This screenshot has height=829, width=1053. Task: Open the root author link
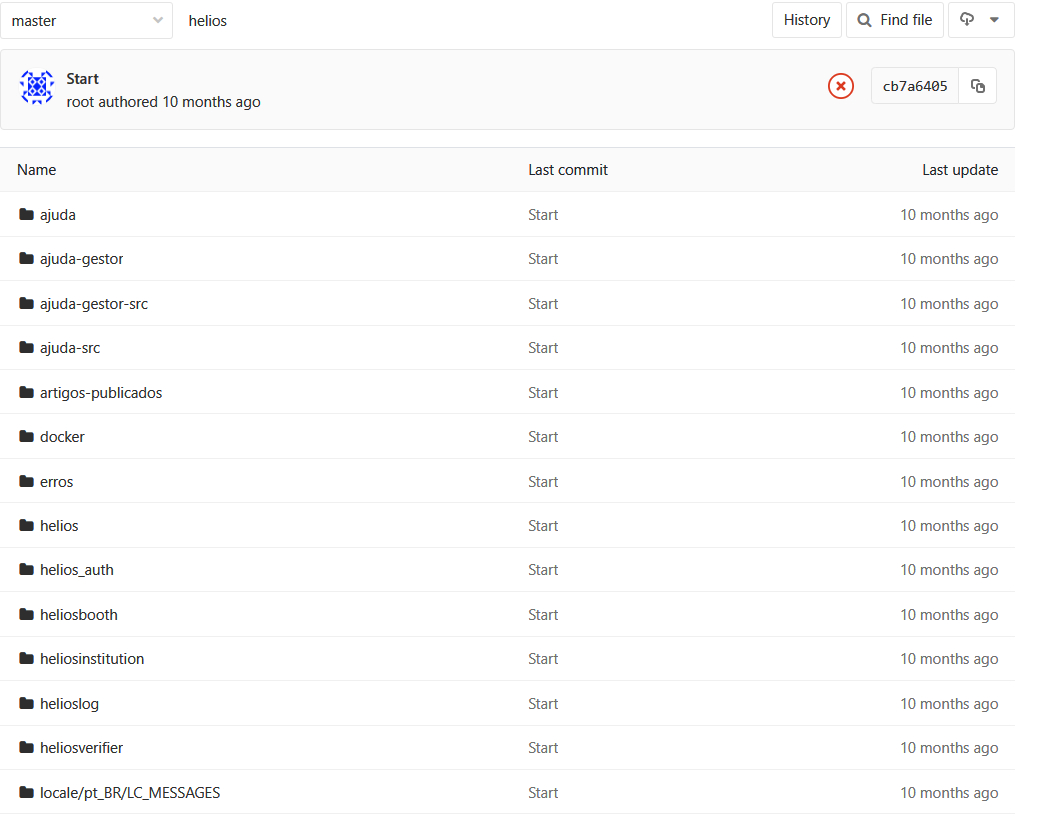(x=80, y=102)
